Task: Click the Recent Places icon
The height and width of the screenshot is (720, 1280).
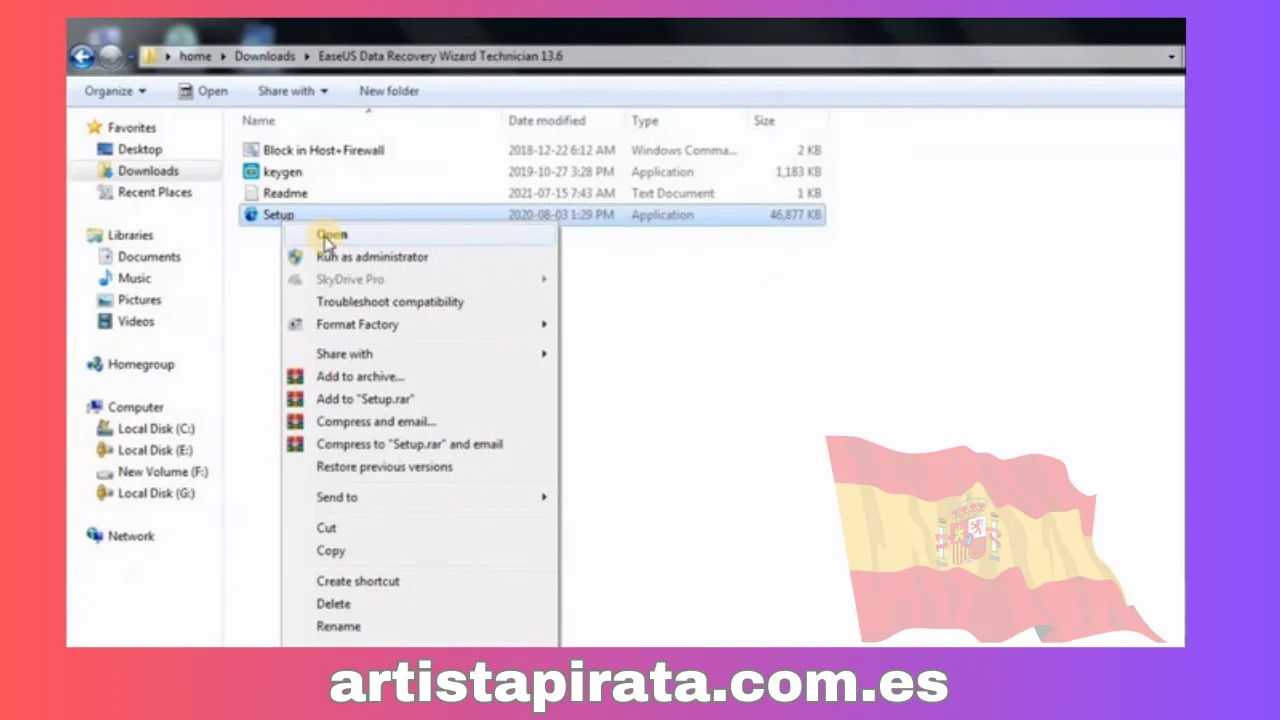Action: point(105,192)
